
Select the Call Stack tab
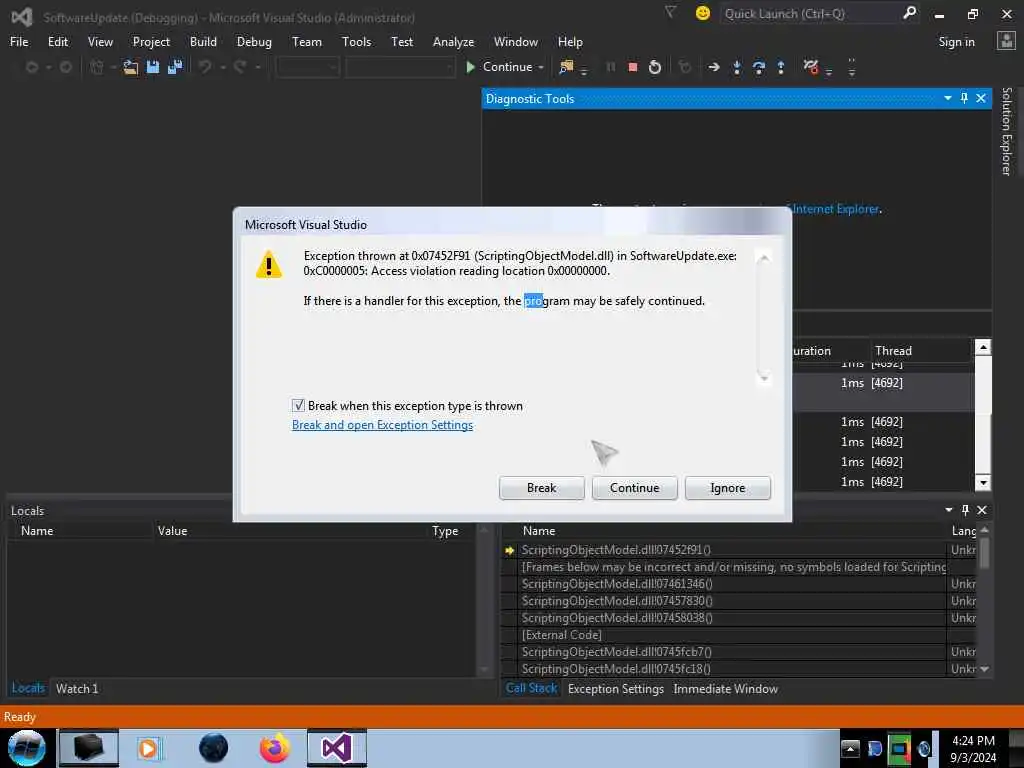point(531,688)
